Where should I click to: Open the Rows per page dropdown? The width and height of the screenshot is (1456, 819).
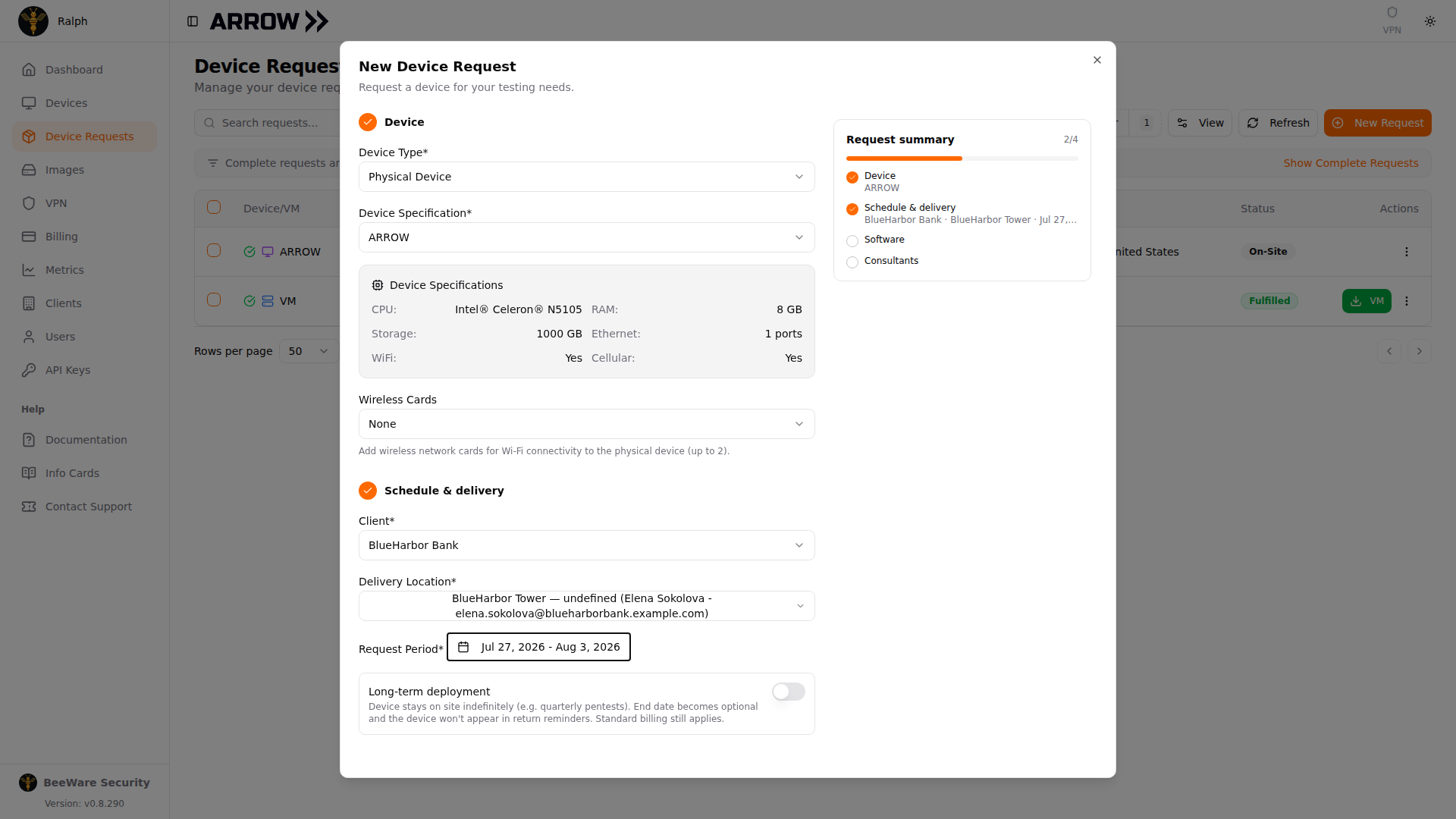(x=309, y=351)
